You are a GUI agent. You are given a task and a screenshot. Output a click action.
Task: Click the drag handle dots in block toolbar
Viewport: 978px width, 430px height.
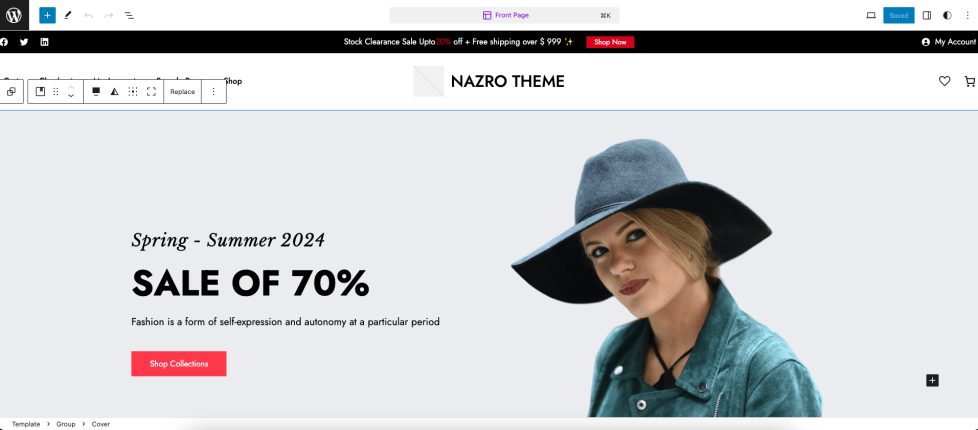[56, 92]
